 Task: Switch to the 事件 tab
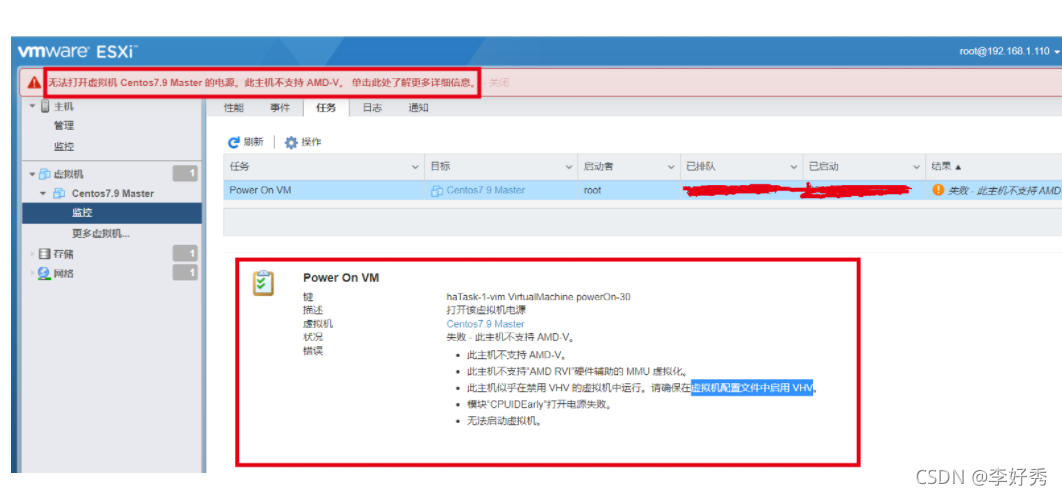[280, 108]
